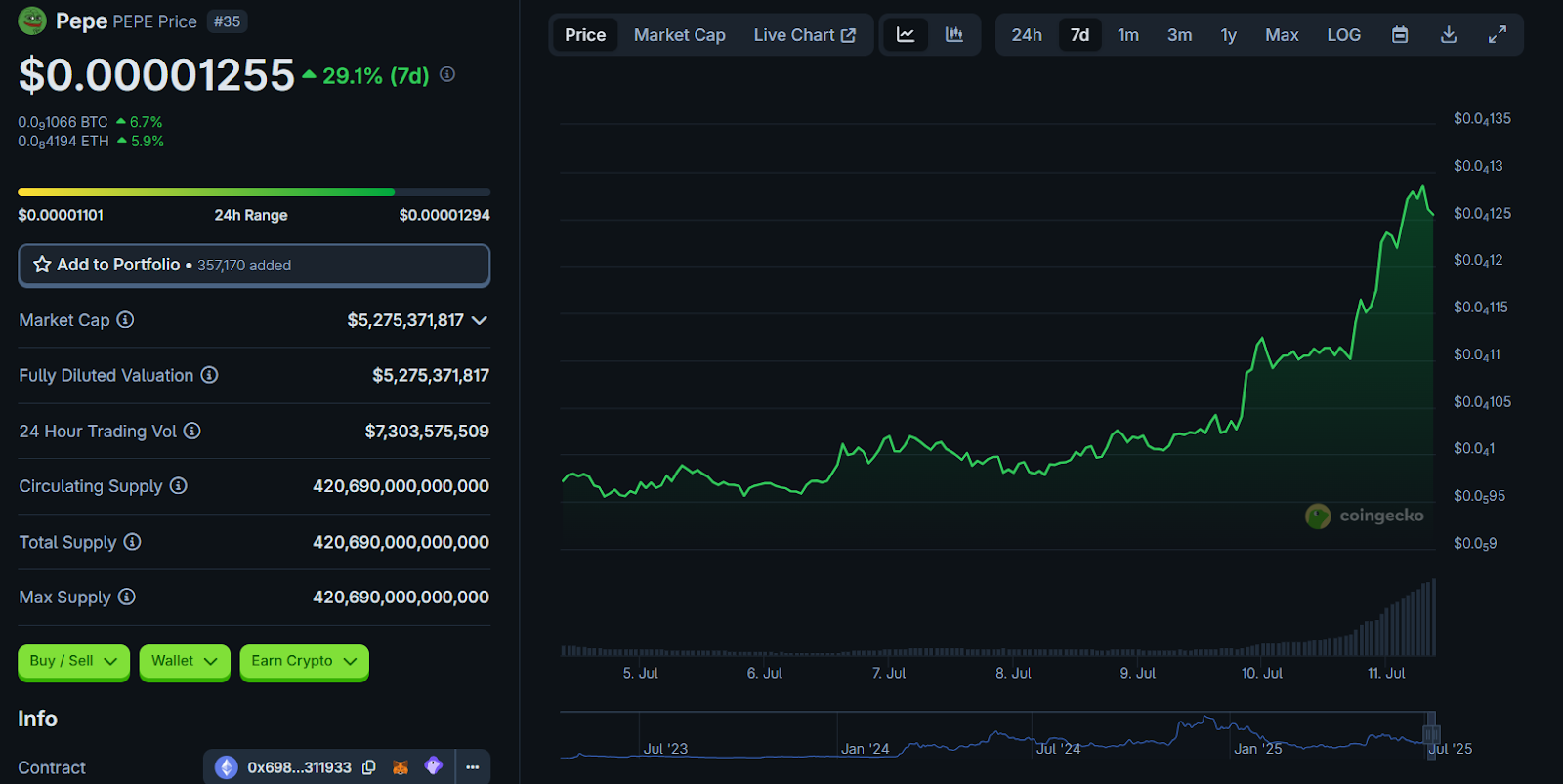The image size is (1563, 784).
Task: Expand the Market Cap value chevron
Action: coord(480,320)
